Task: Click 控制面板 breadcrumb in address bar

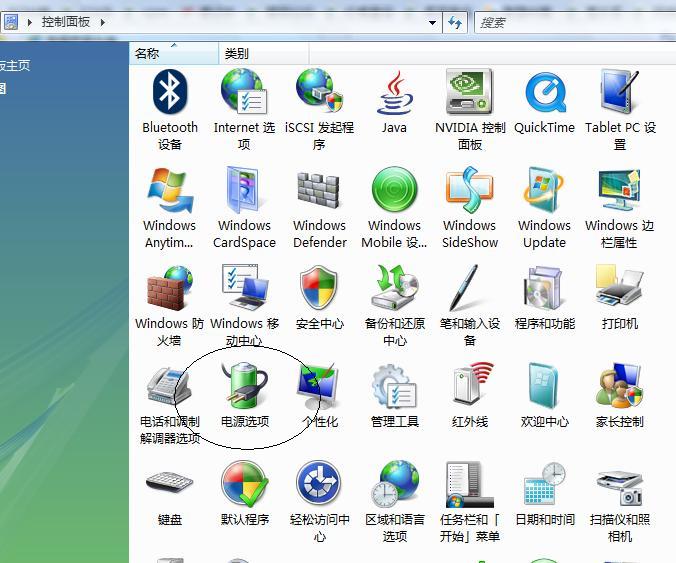Action: click(66, 22)
